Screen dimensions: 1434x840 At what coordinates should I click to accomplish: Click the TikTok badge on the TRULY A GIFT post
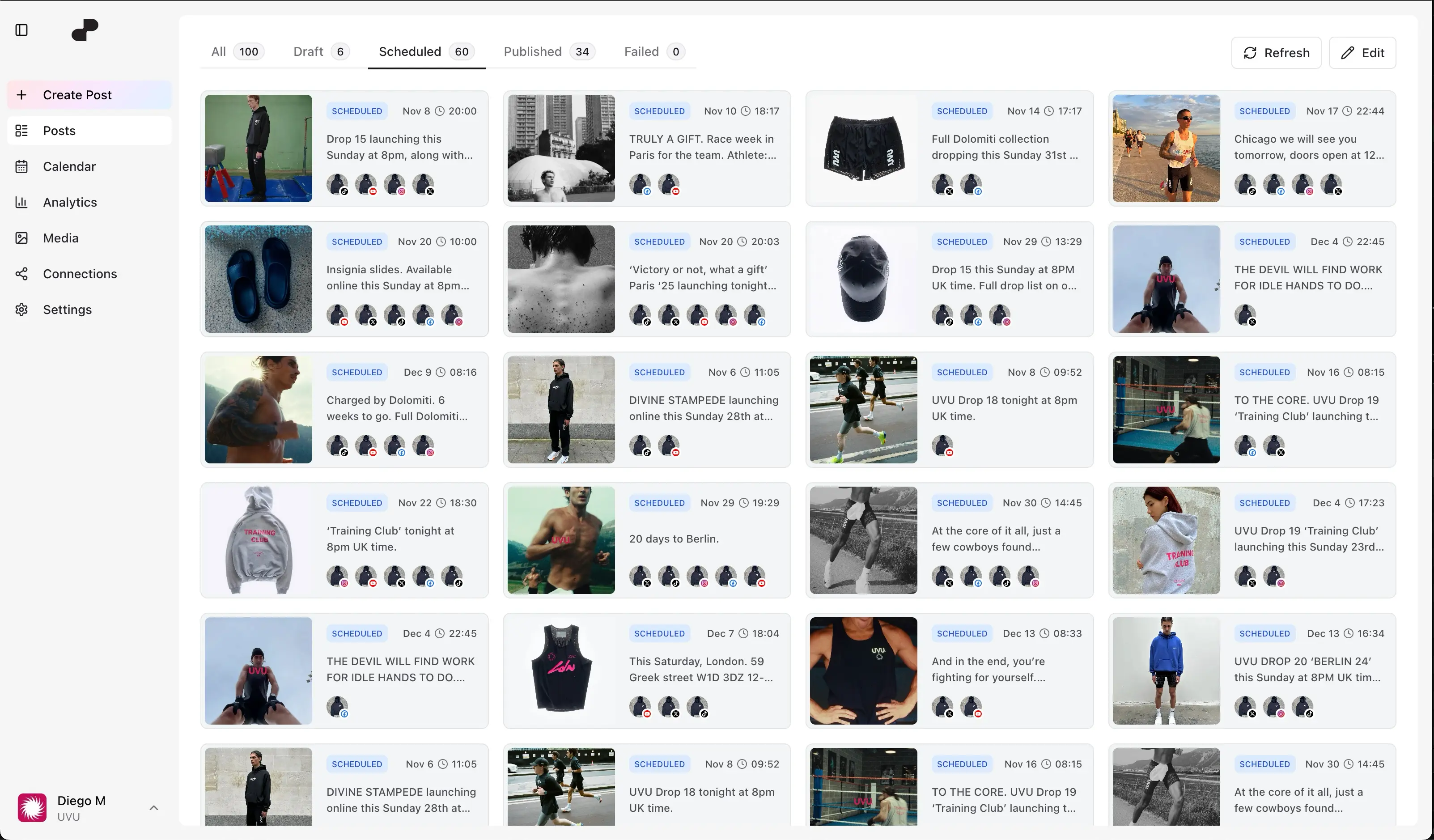(x=647, y=192)
